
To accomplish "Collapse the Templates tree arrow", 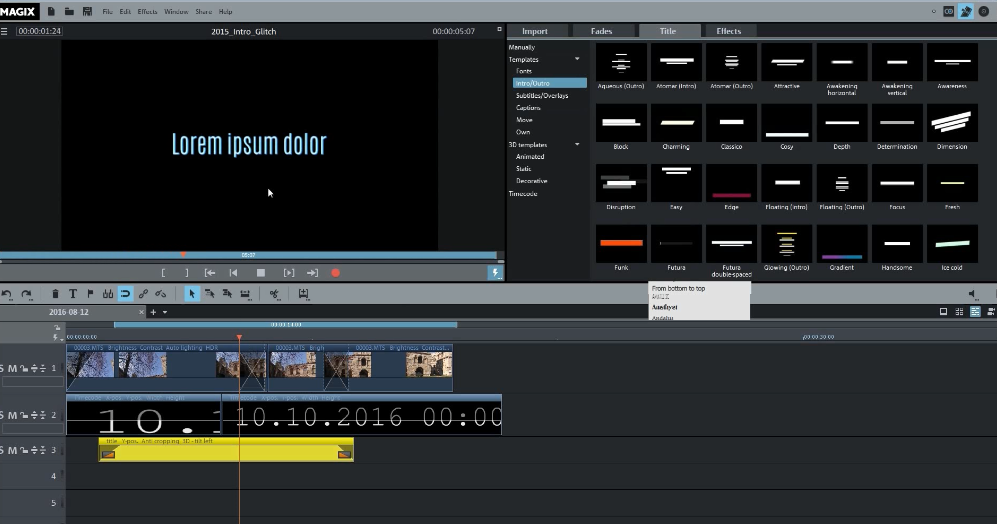I will click(x=577, y=60).
